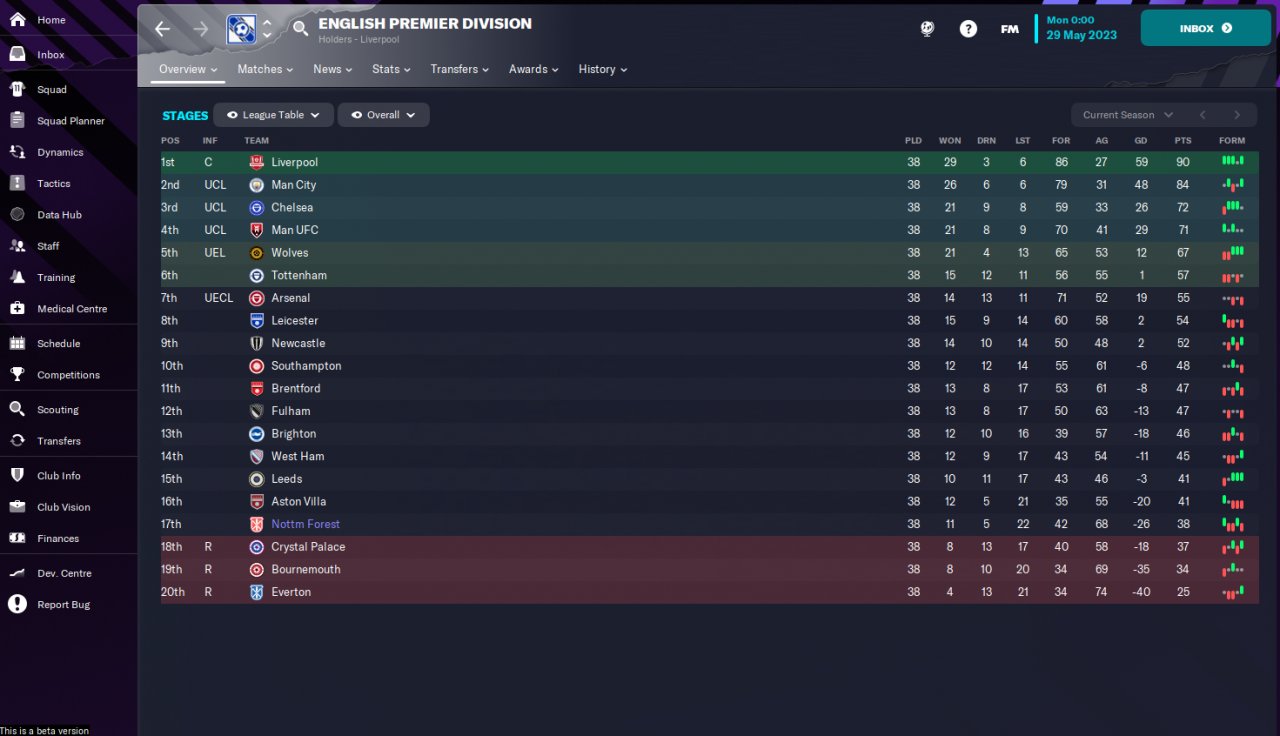Viewport: 1280px width, 736px height.
Task: Click the football icon near help button
Action: tap(927, 29)
